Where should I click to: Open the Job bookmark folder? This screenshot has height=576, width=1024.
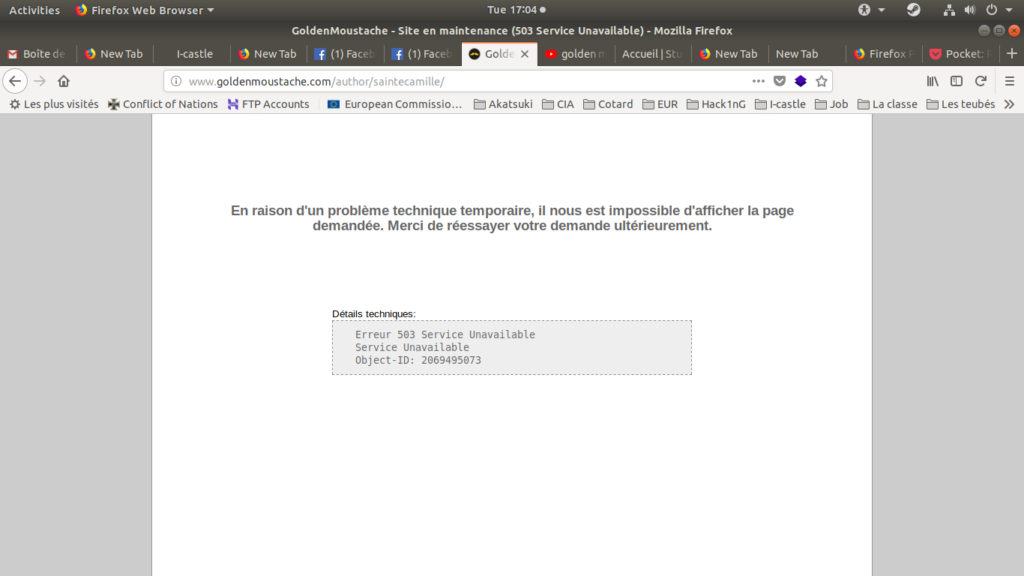pos(831,104)
